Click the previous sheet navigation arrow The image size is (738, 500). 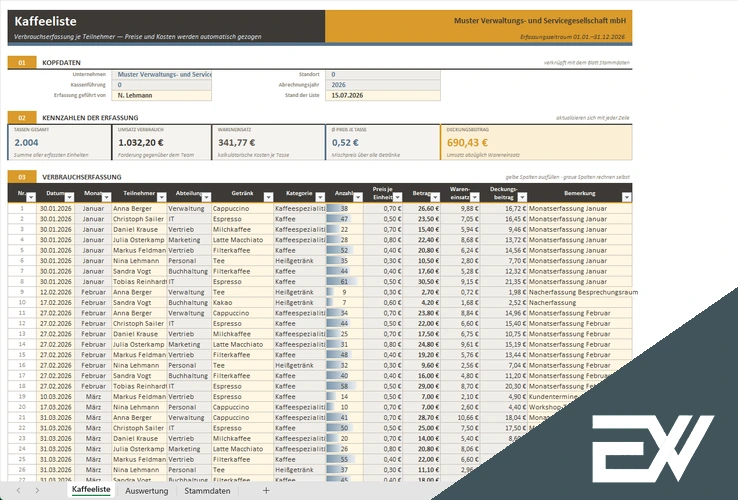(18, 491)
